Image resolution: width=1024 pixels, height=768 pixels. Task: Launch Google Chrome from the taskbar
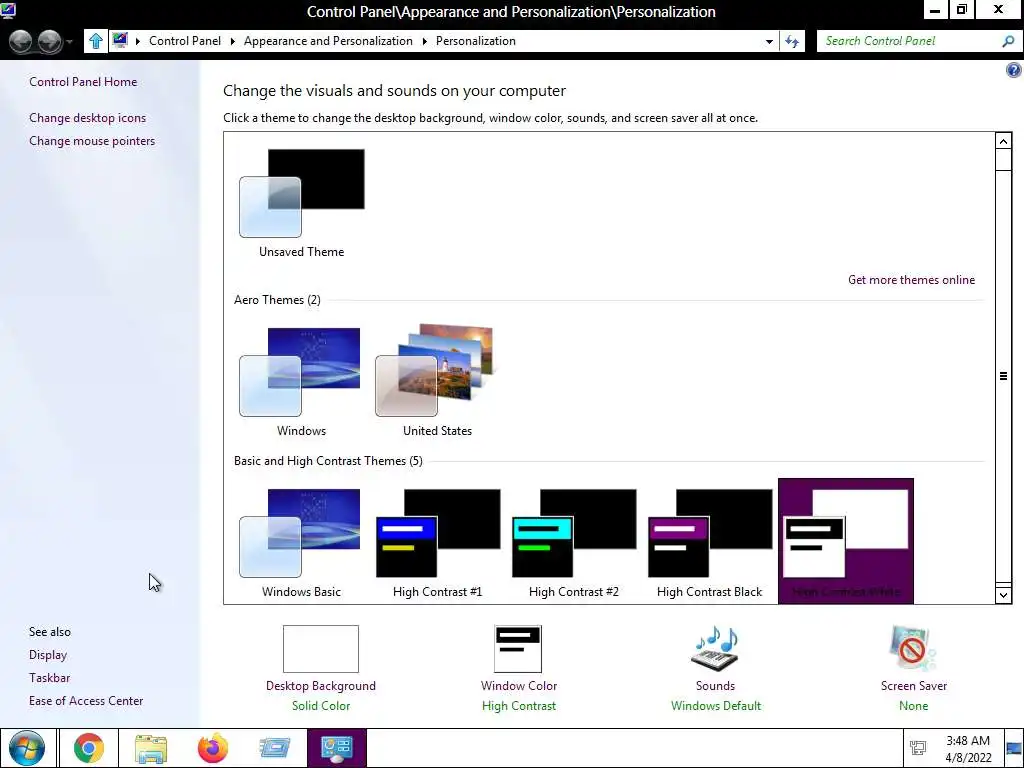(x=89, y=748)
